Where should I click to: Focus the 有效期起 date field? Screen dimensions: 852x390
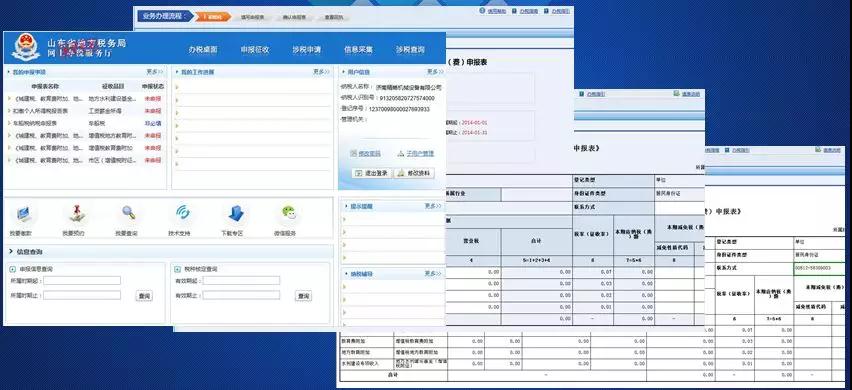coord(241,281)
